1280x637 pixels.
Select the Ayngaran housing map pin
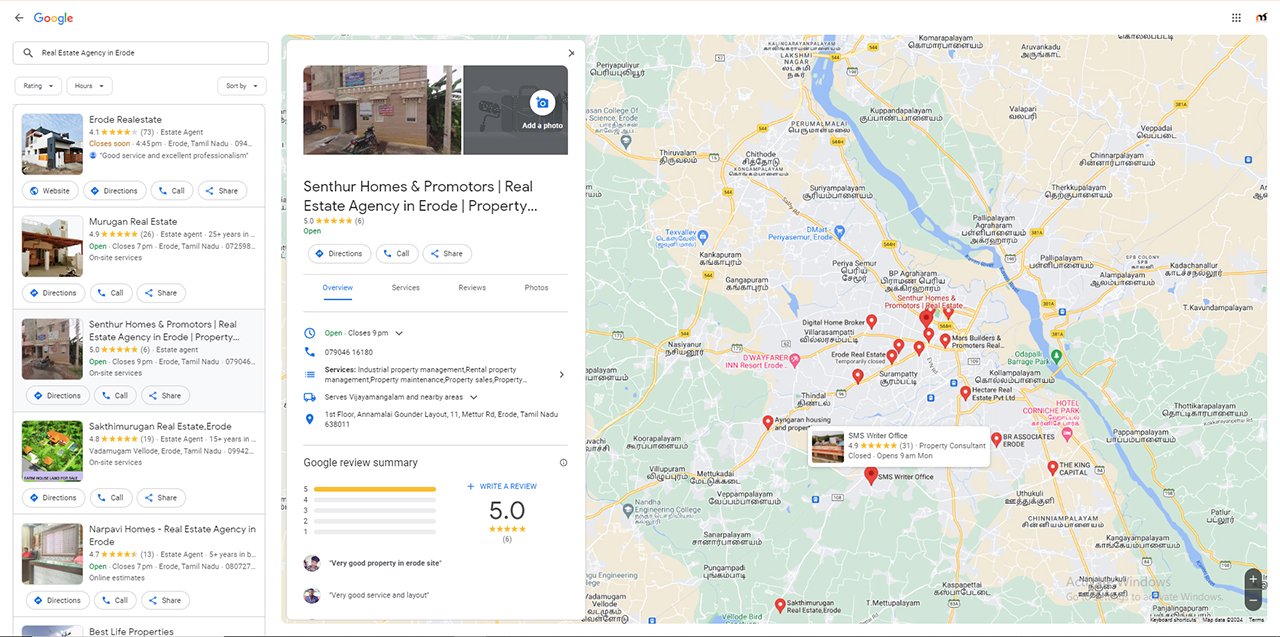click(767, 422)
